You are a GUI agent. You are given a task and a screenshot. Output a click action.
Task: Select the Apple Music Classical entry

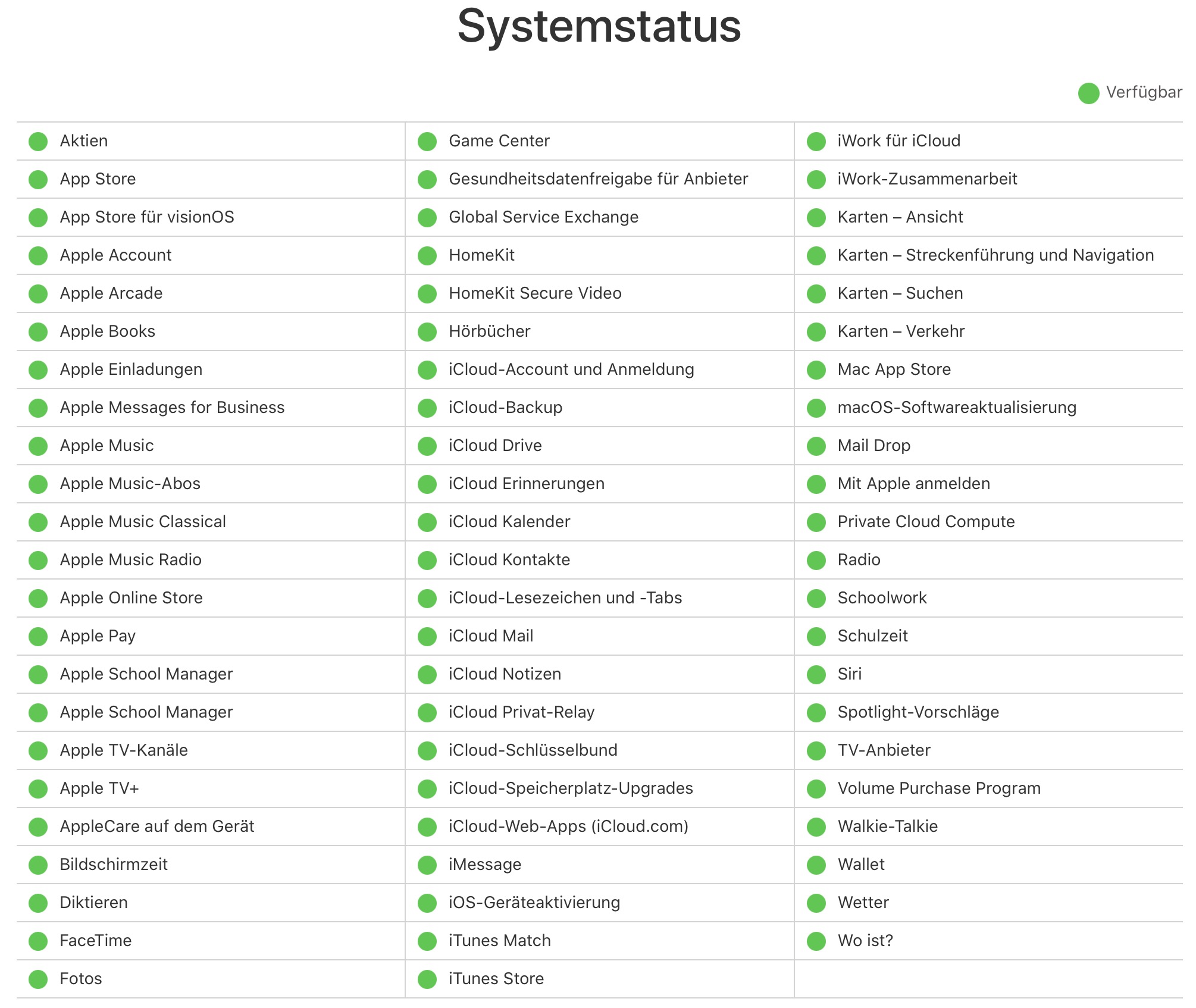pos(143,522)
